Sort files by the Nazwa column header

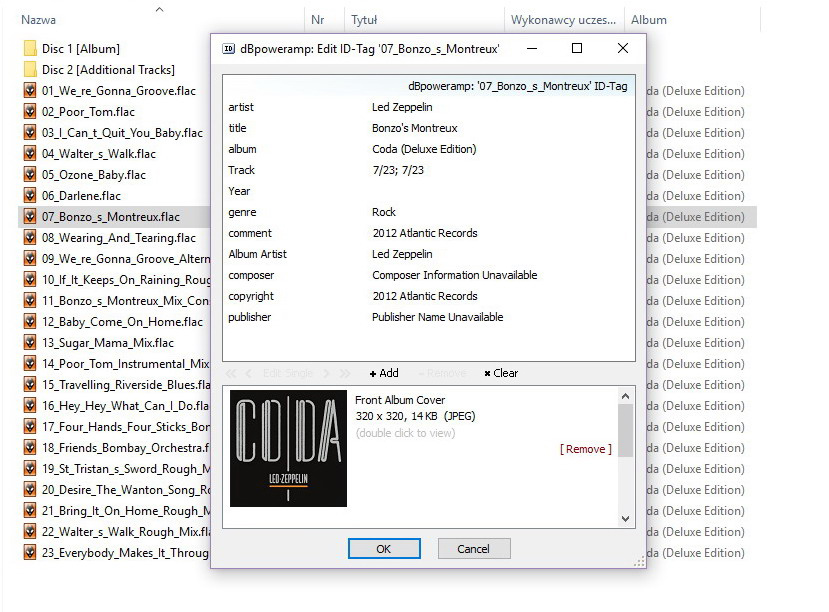39,20
